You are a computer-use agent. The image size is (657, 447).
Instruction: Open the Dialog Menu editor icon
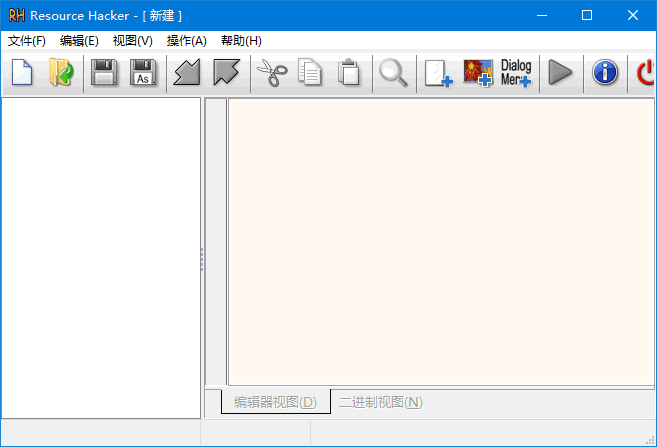(516, 73)
